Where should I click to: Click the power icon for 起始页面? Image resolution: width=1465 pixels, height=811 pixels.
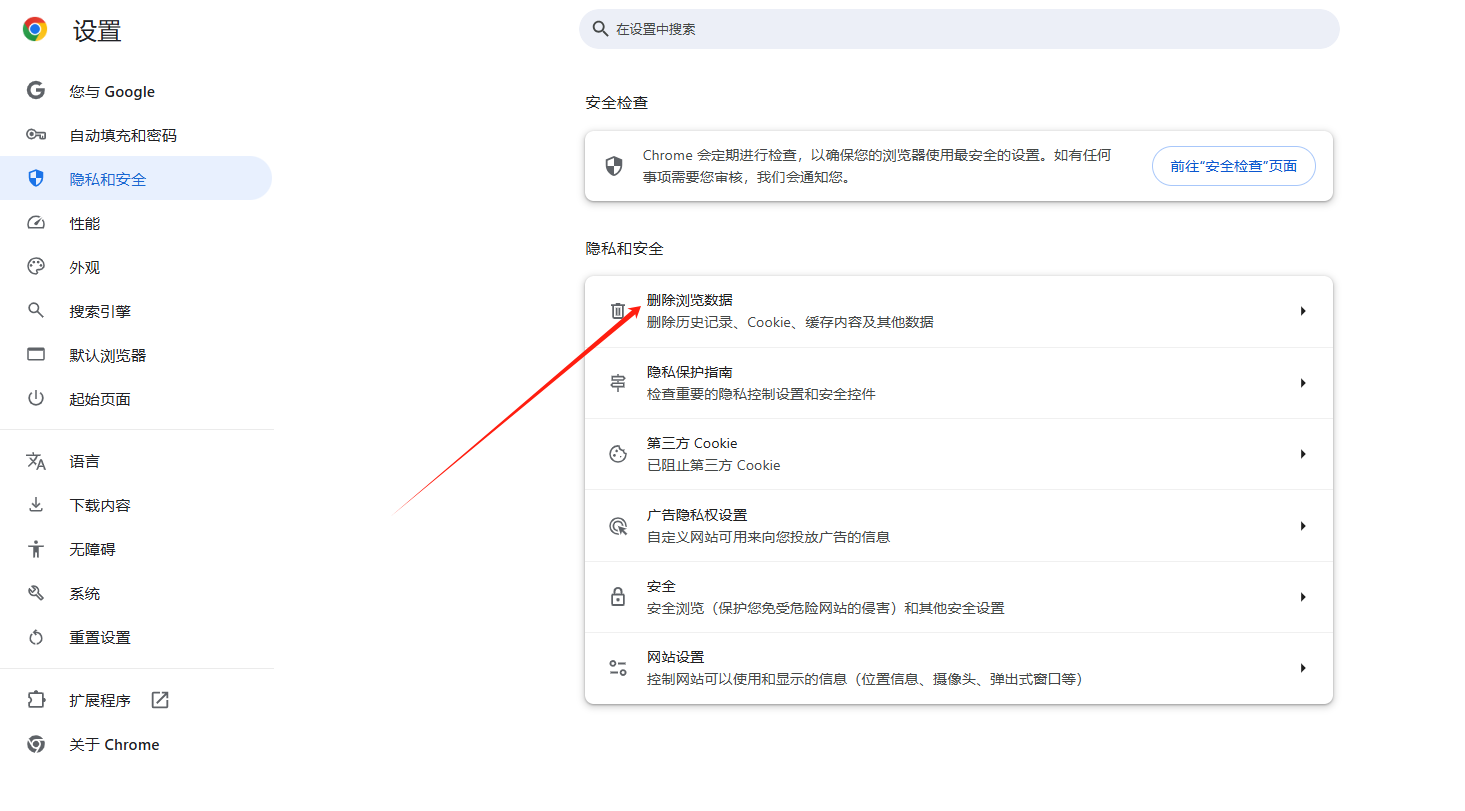pos(36,399)
